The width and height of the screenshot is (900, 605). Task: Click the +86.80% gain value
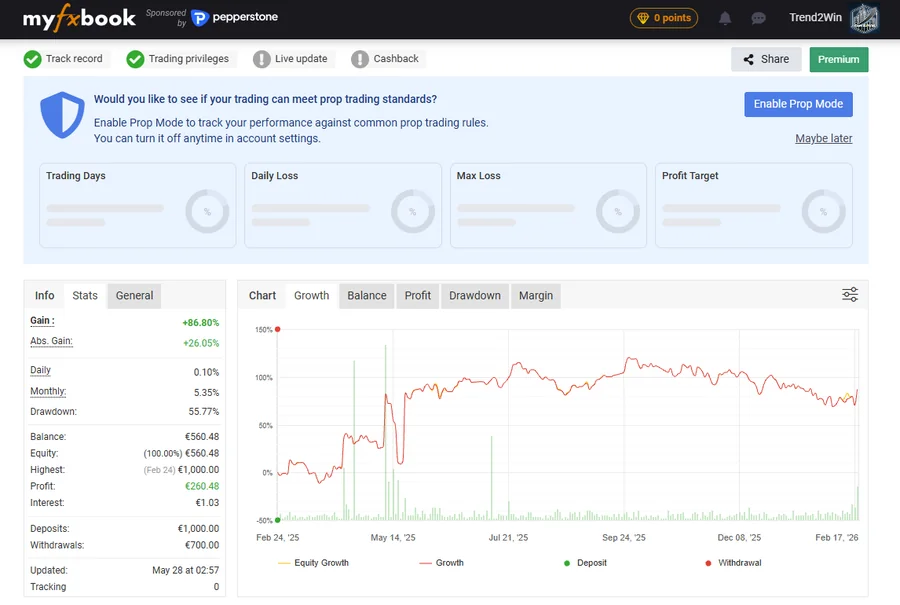[201, 323]
